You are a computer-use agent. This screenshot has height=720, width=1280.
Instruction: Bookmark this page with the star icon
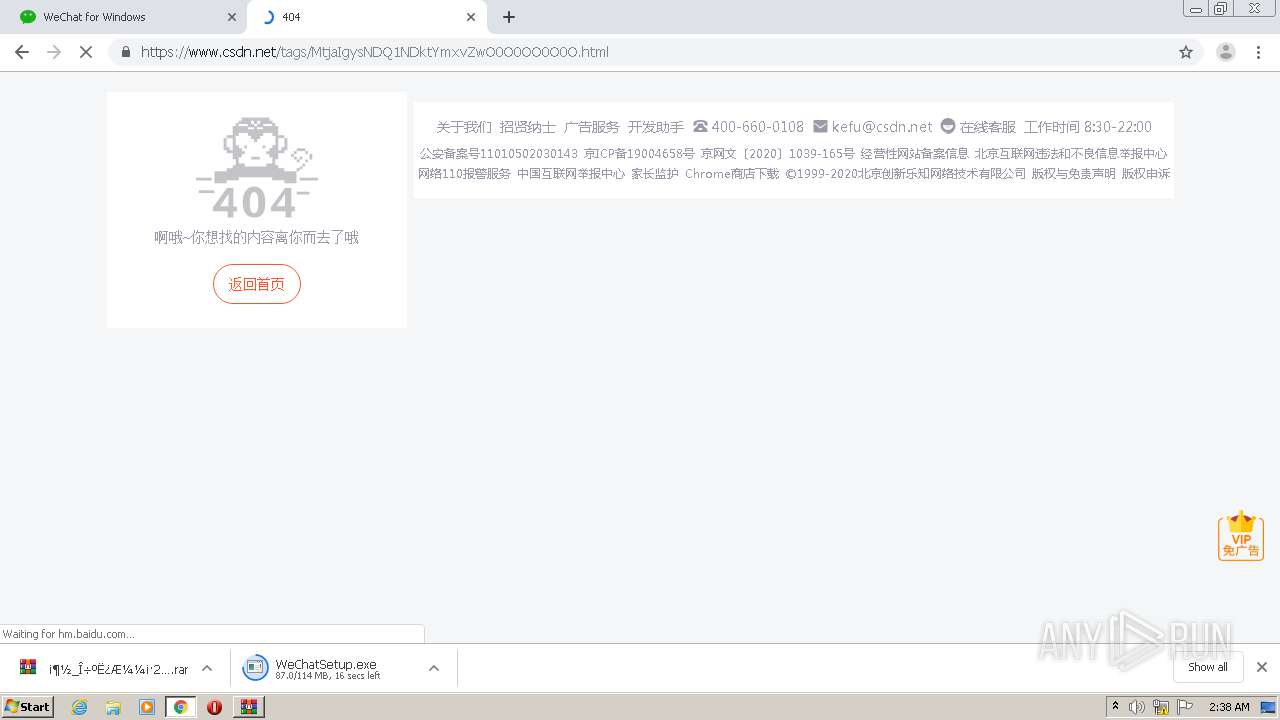[1186, 52]
